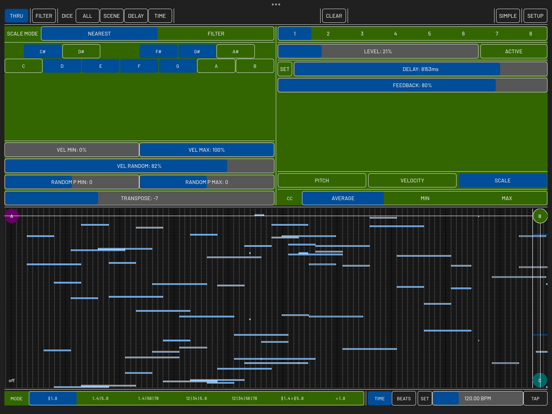
Task: Select delay tab 8
Action: coord(531,34)
